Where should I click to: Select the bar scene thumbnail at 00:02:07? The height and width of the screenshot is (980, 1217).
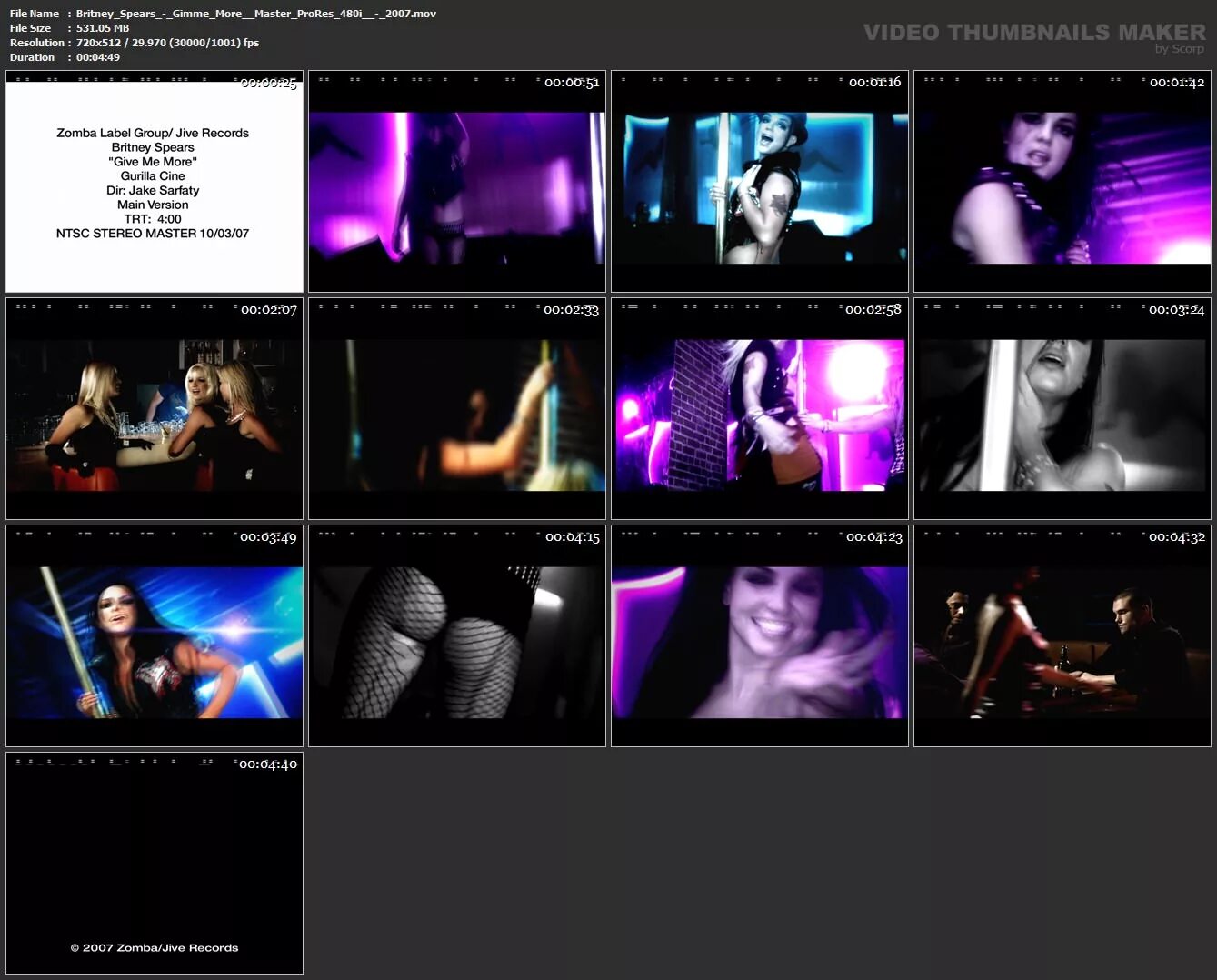pyautogui.click(x=155, y=408)
